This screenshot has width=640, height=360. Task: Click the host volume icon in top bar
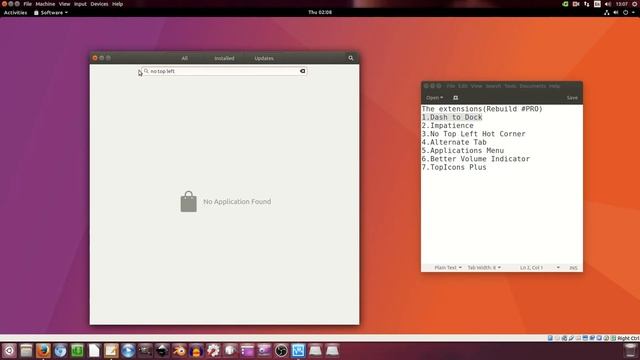point(608,4)
